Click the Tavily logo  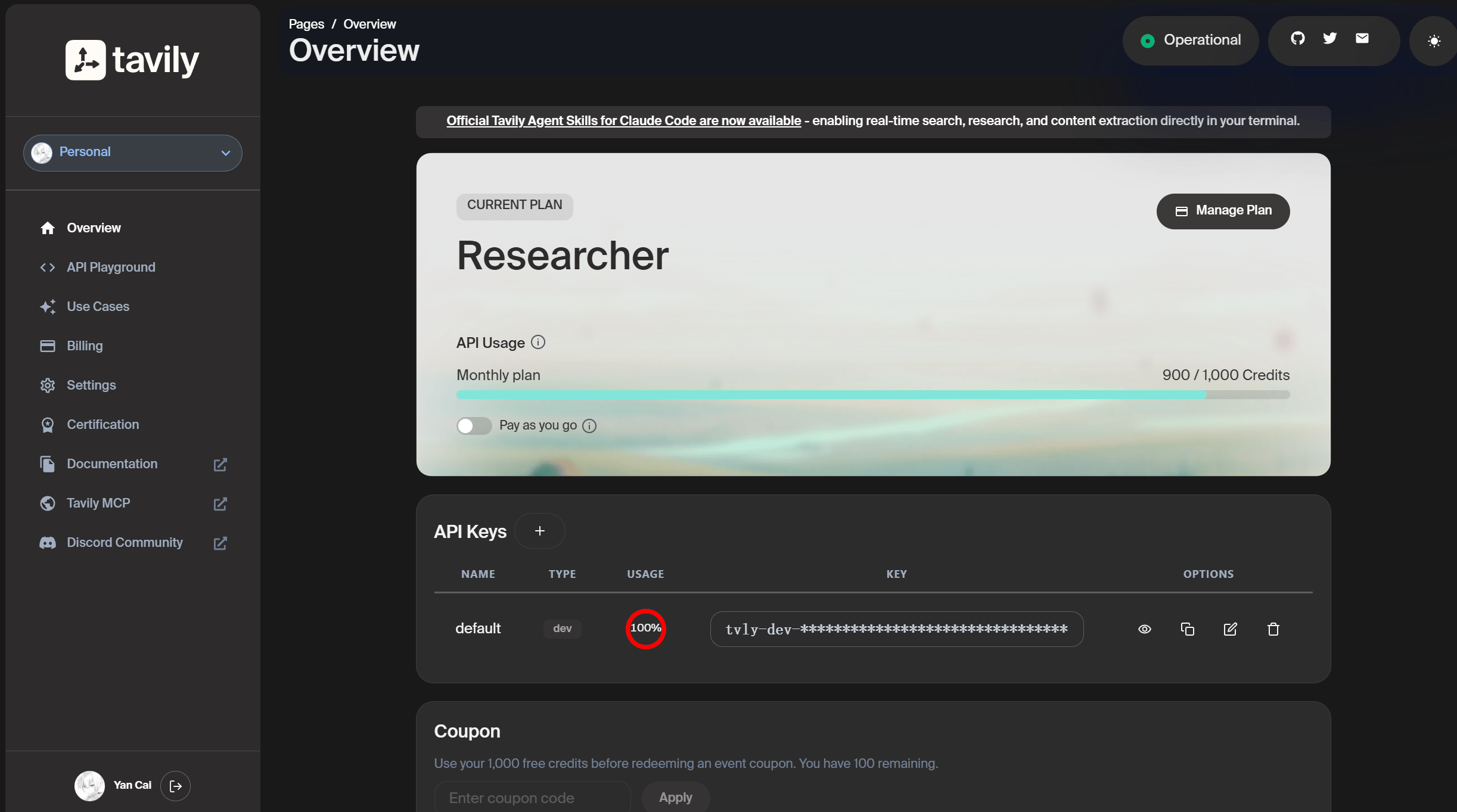tap(132, 60)
